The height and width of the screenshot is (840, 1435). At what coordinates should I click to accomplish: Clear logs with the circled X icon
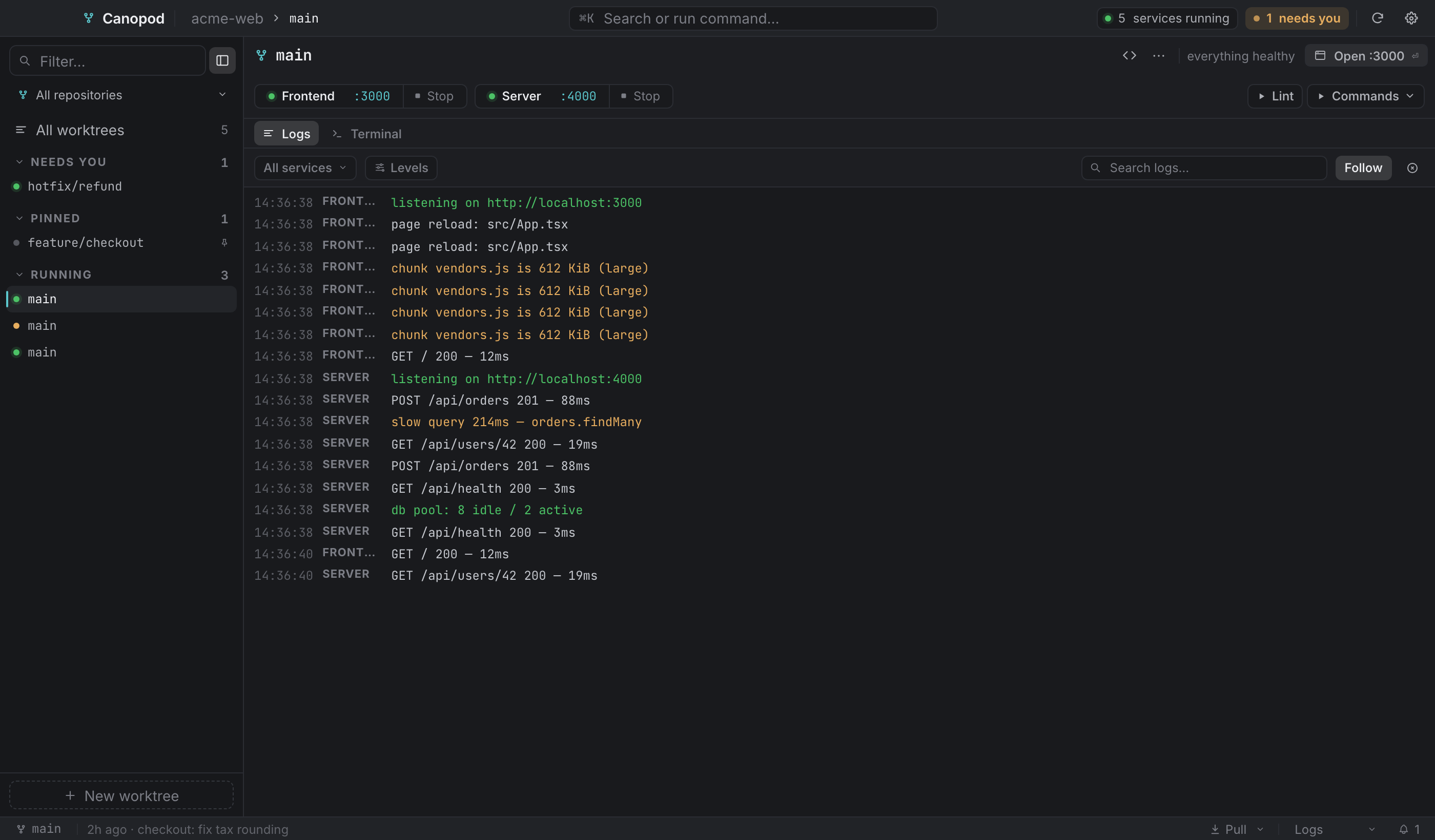(x=1411, y=168)
